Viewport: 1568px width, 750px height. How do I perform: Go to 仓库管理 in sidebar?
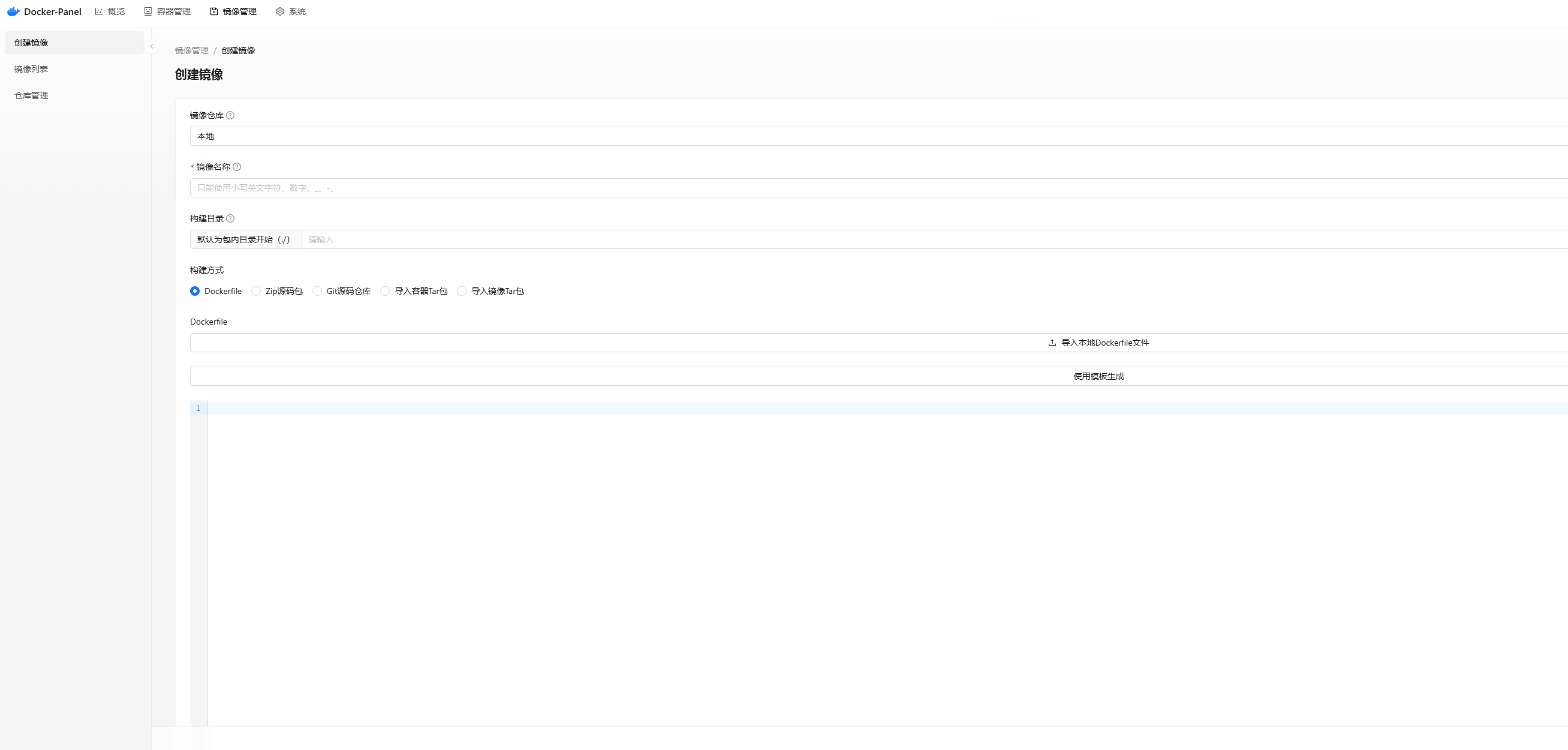pyautogui.click(x=74, y=95)
